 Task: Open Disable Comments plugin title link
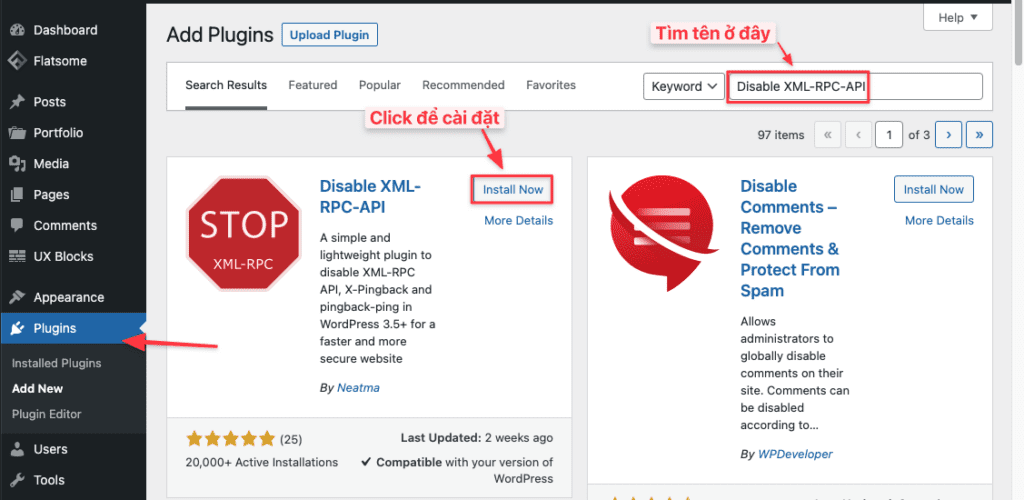point(790,238)
